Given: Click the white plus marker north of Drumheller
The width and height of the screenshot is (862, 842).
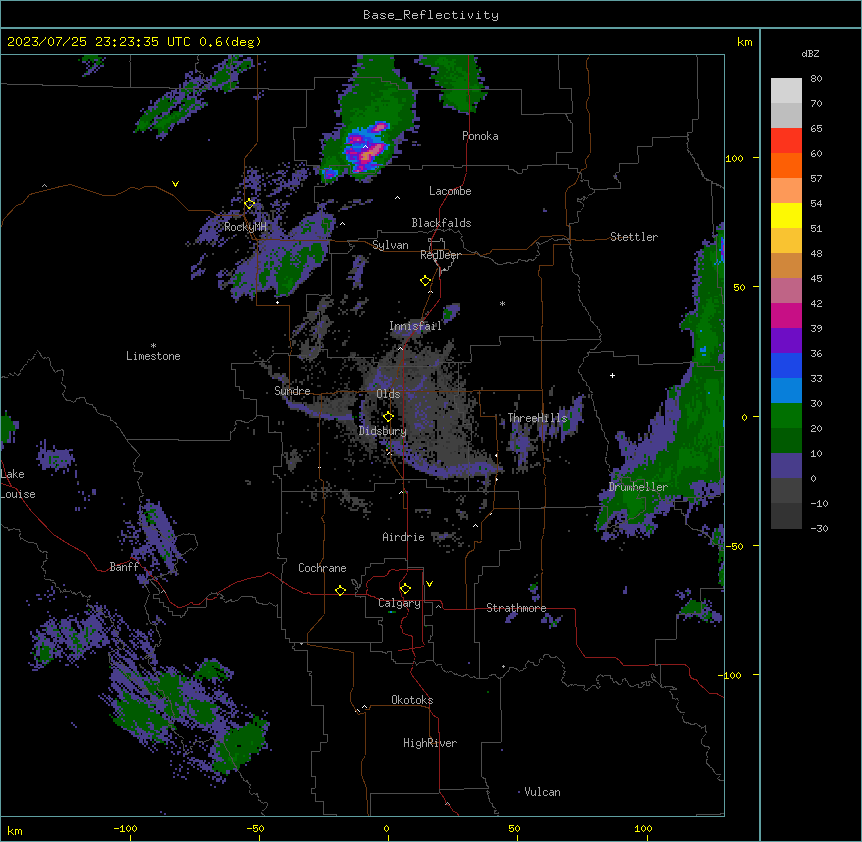Looking at the screenshot, I should (x=612, y=375).
